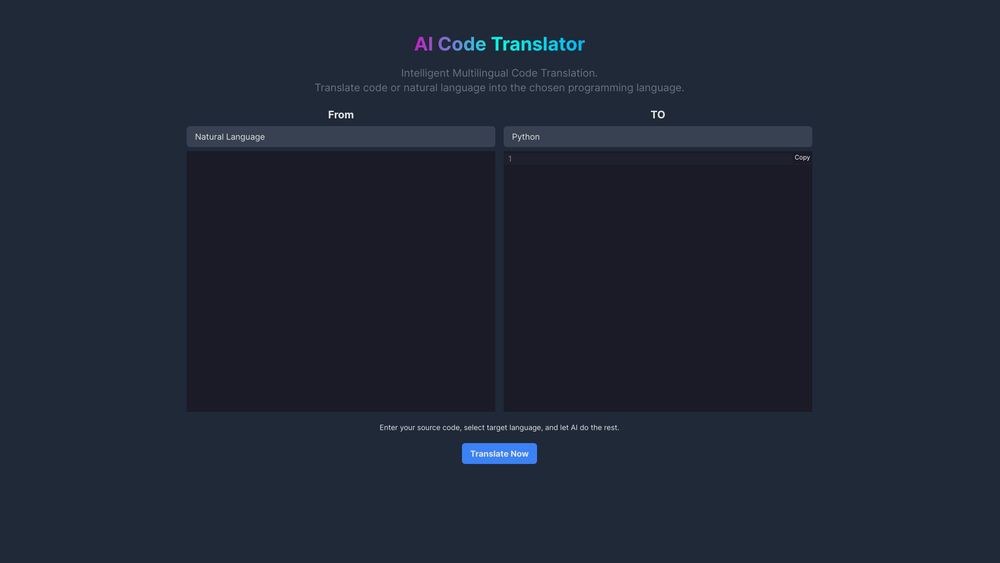Click 'Translate code or natural language' description
1000x563 pixels.
(499, 87)
